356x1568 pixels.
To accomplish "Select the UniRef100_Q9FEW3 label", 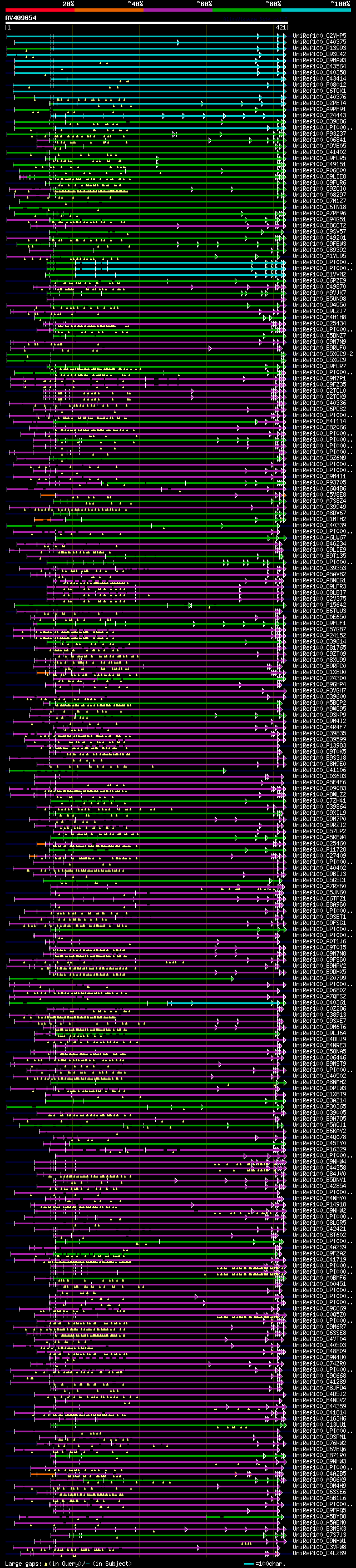I will pyautogui.click(x=319, y=244).
